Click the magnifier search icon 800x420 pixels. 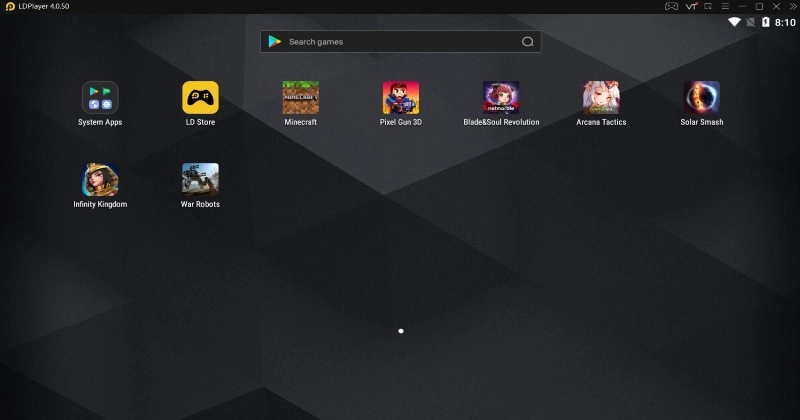tap(528, 42)
